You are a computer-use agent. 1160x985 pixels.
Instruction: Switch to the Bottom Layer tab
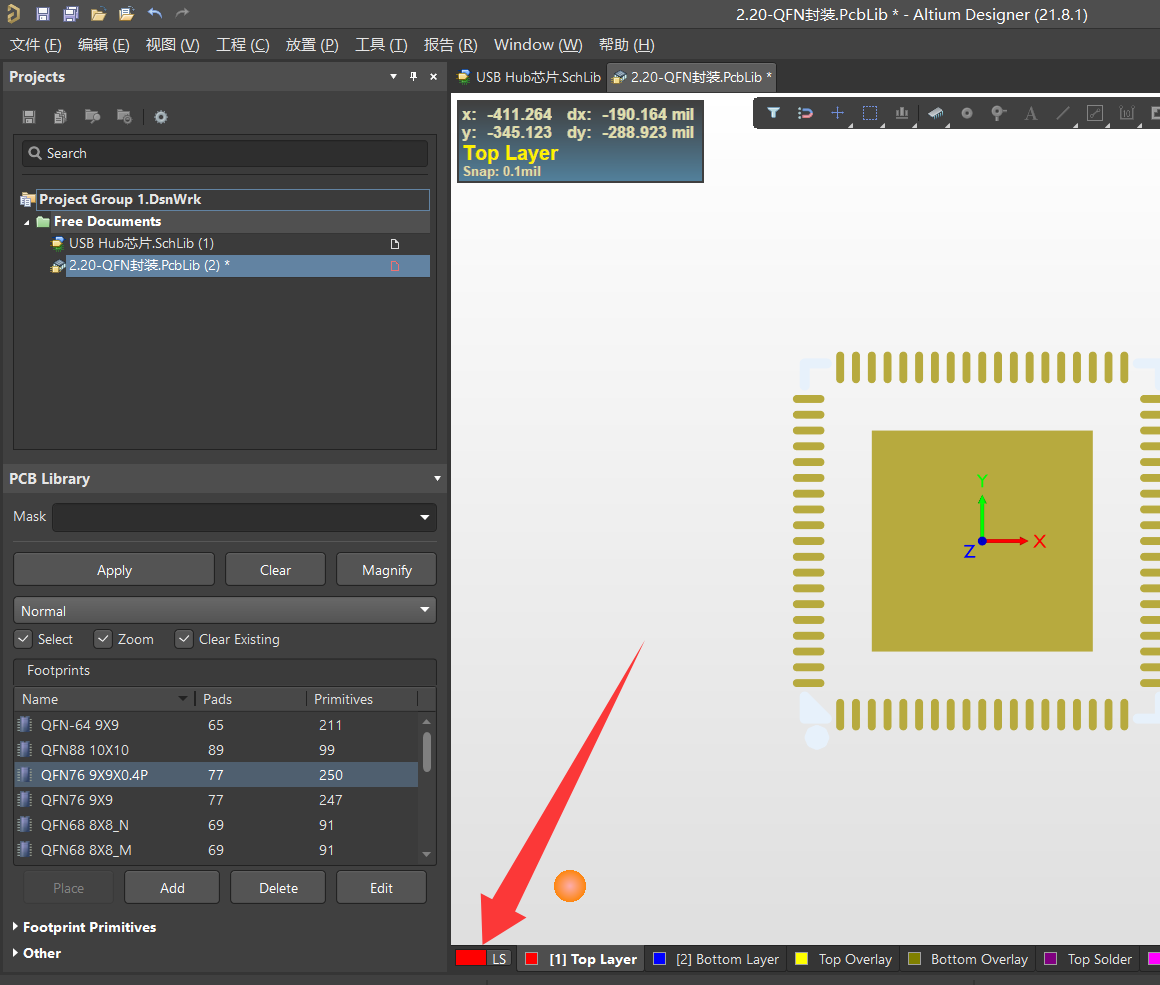coord(716,959)
